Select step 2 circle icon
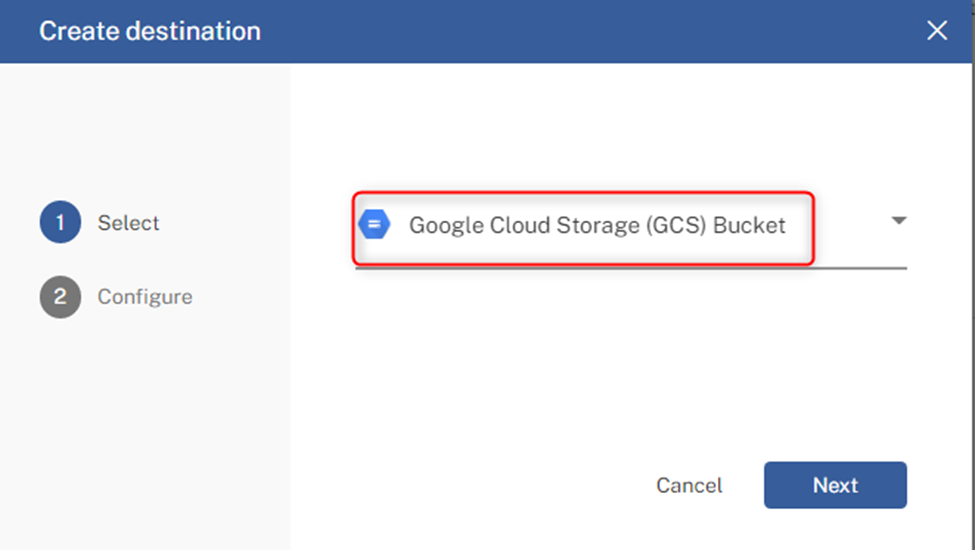Image resolution: width=975 pixels, height=550 pixels. pos(60,297)
